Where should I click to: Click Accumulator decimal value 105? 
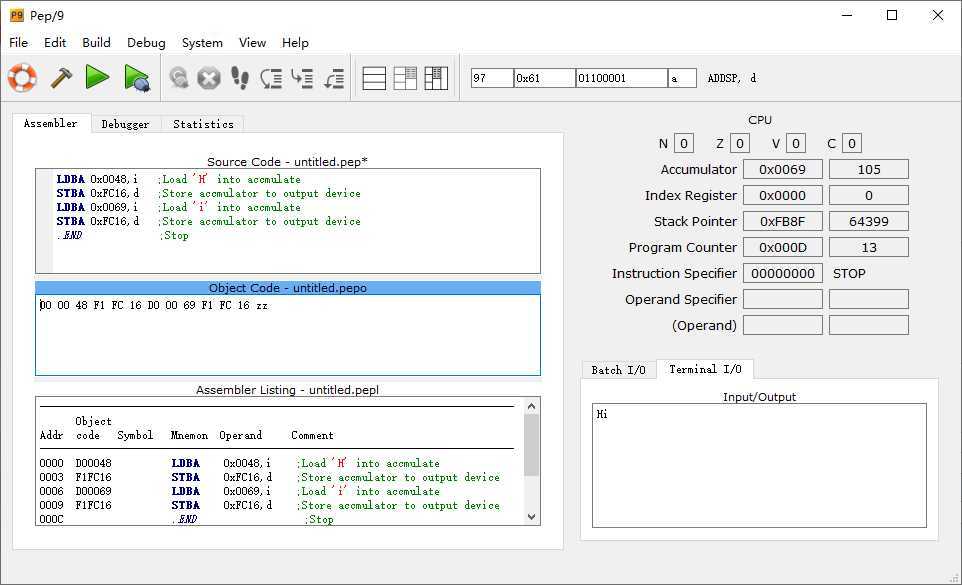pyautogui.click(x=869, y=169)
